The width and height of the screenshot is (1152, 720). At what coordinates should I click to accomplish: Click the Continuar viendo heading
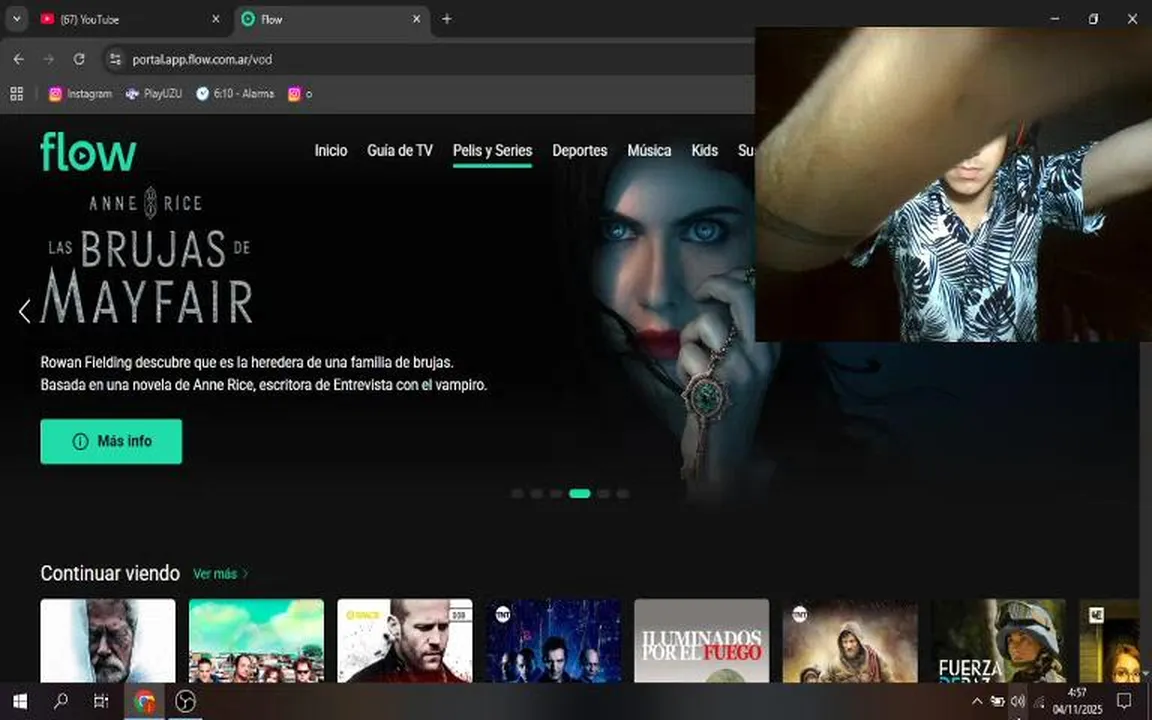click(x=110, y=573)
